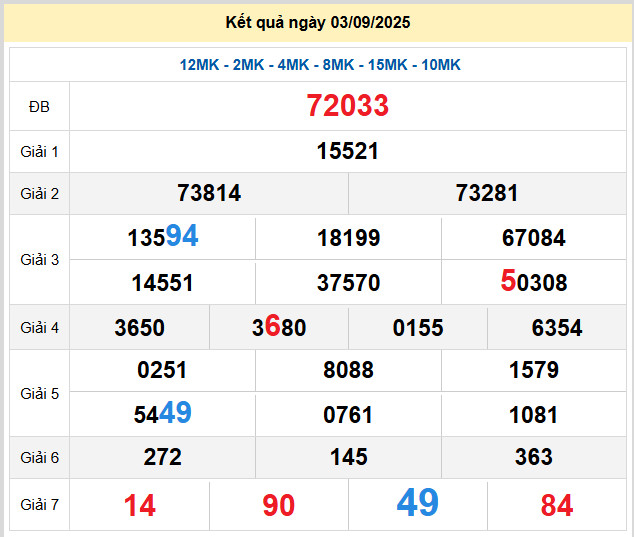Select the Giải 1 number 15521

pyautogui.click(x=348, y=151)
